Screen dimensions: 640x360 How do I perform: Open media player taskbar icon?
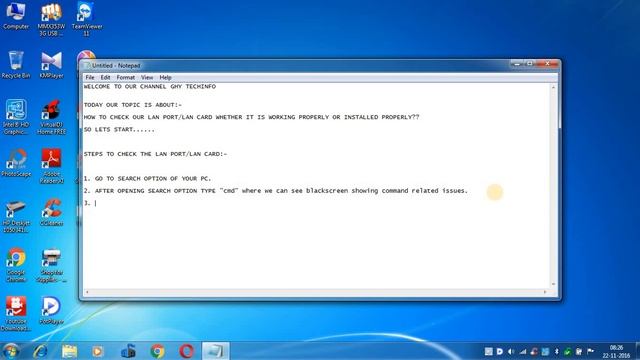click(x=98, y=351)
